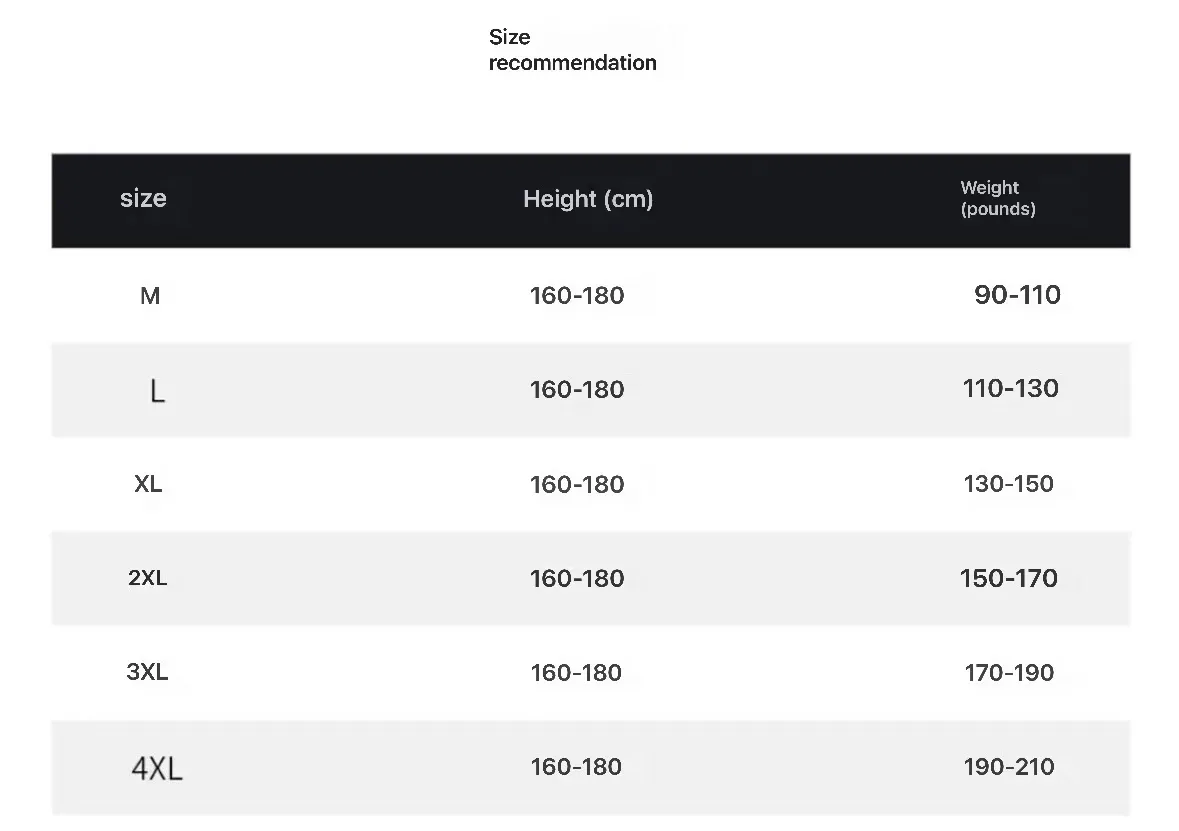The width and height of the screenshot is (1179, 831).
Task: Click the height value in the 2XL row
Action: pyautogui.click(x=577, y=579)
